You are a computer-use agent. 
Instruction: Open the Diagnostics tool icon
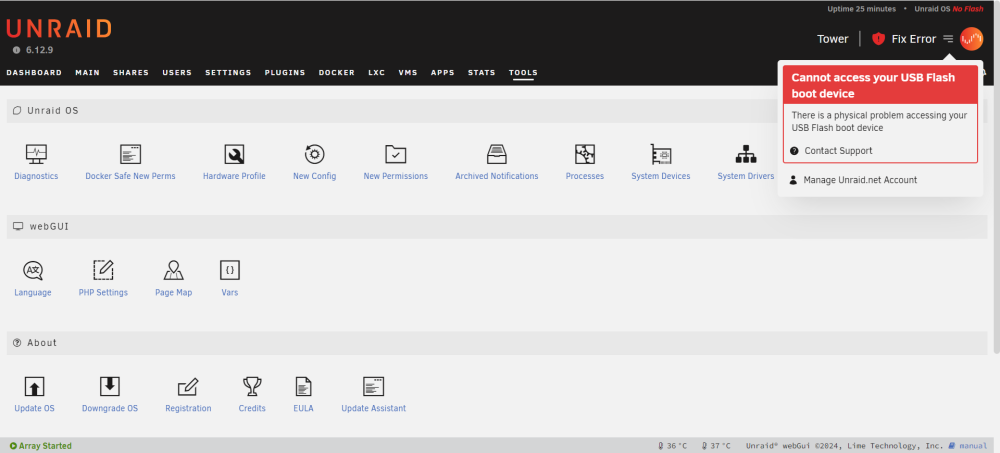pyautogui.click(x=36, y=154)
